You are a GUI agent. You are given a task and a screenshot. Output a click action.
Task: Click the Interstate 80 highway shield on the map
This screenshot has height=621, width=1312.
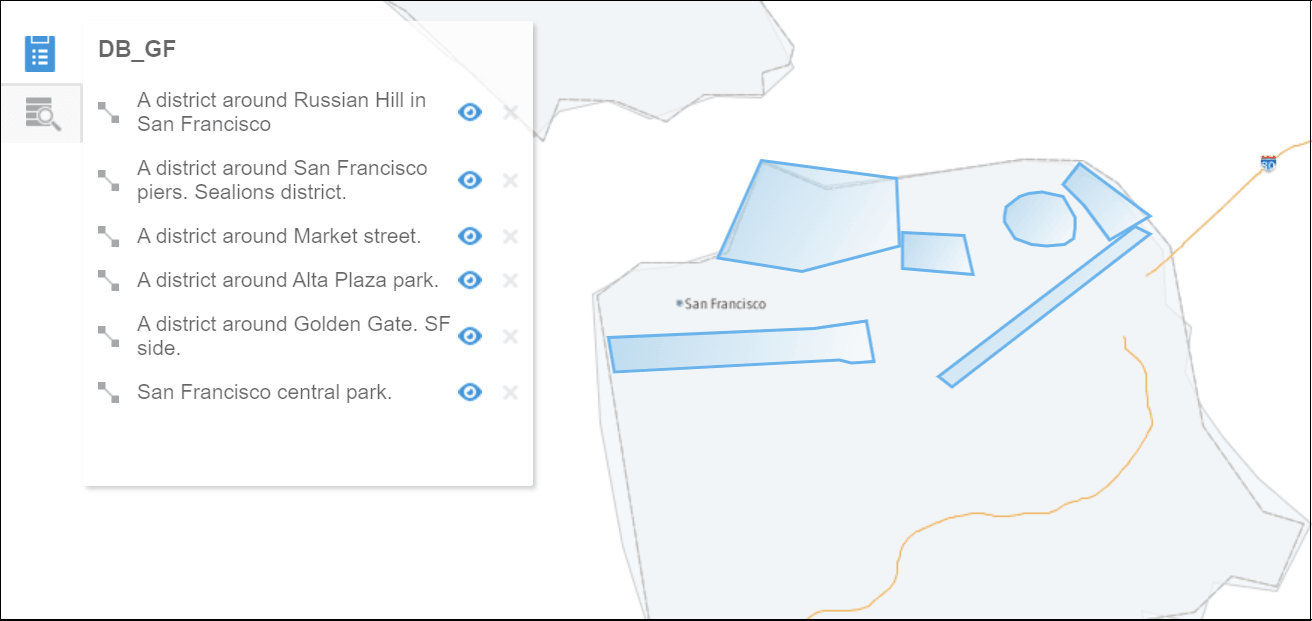[1266, 162]
